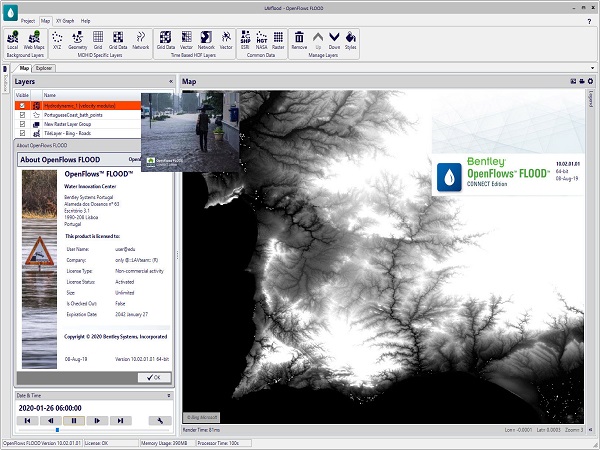Add a MOHID Geometry layer

click(78, 40)
